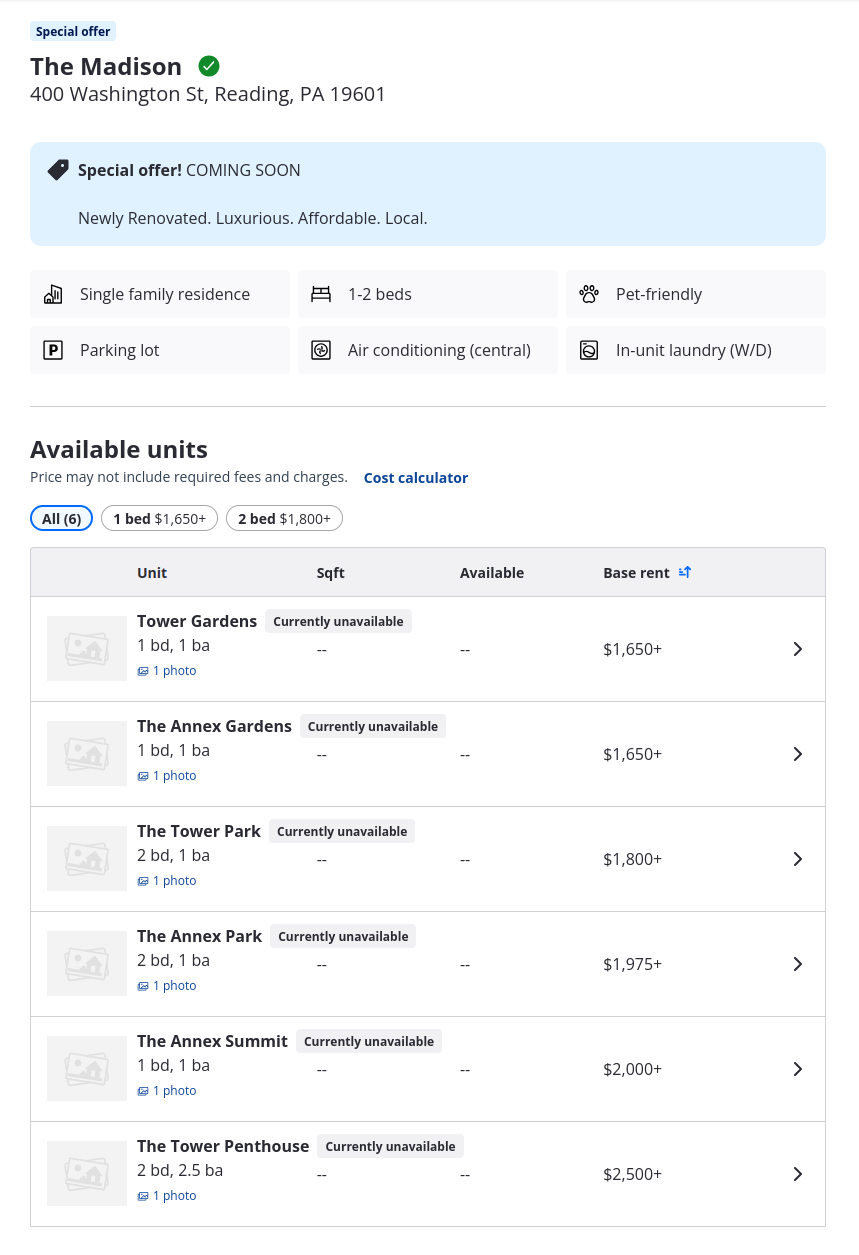The image size is (859, 1255).
Task: Filter by 2 bed $1,800+ units
Action: [284, 518]
